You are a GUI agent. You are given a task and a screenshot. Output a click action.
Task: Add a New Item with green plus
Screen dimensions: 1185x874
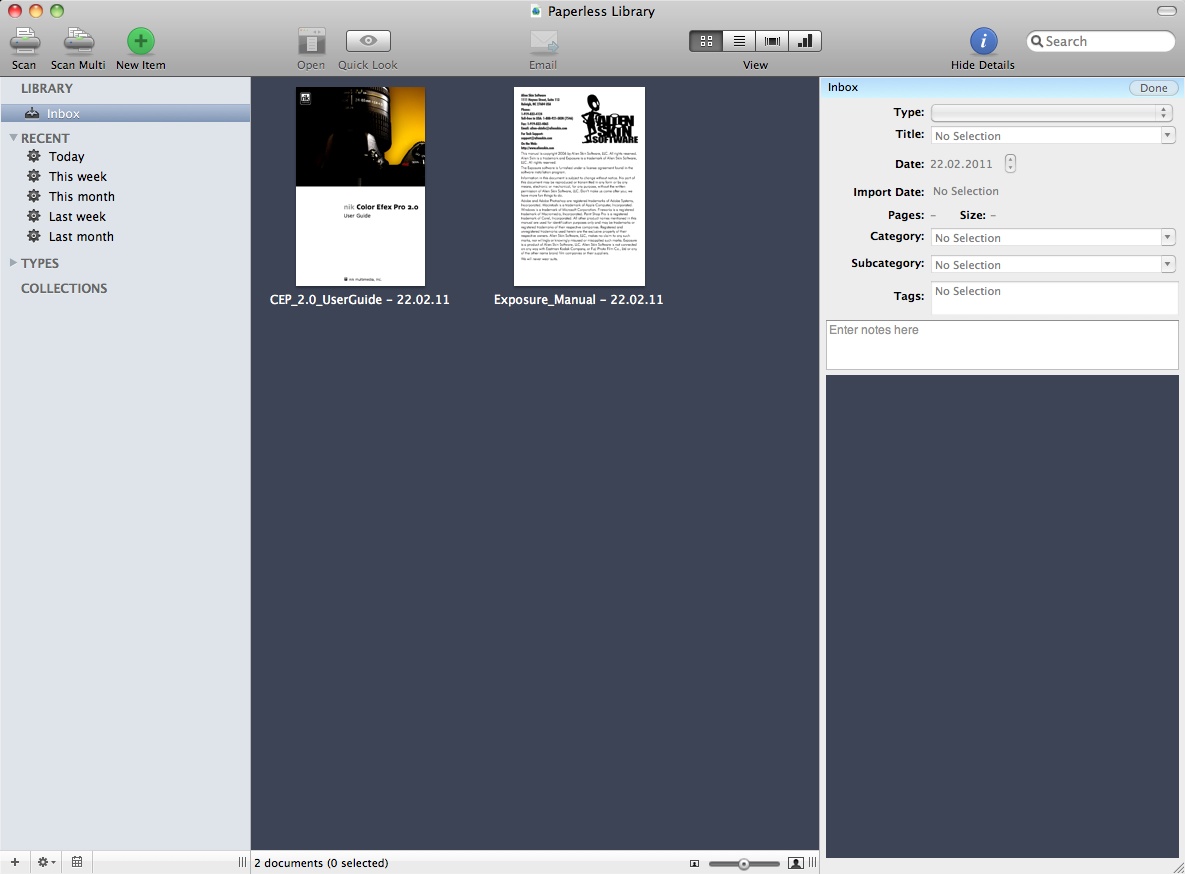(141, 41)
